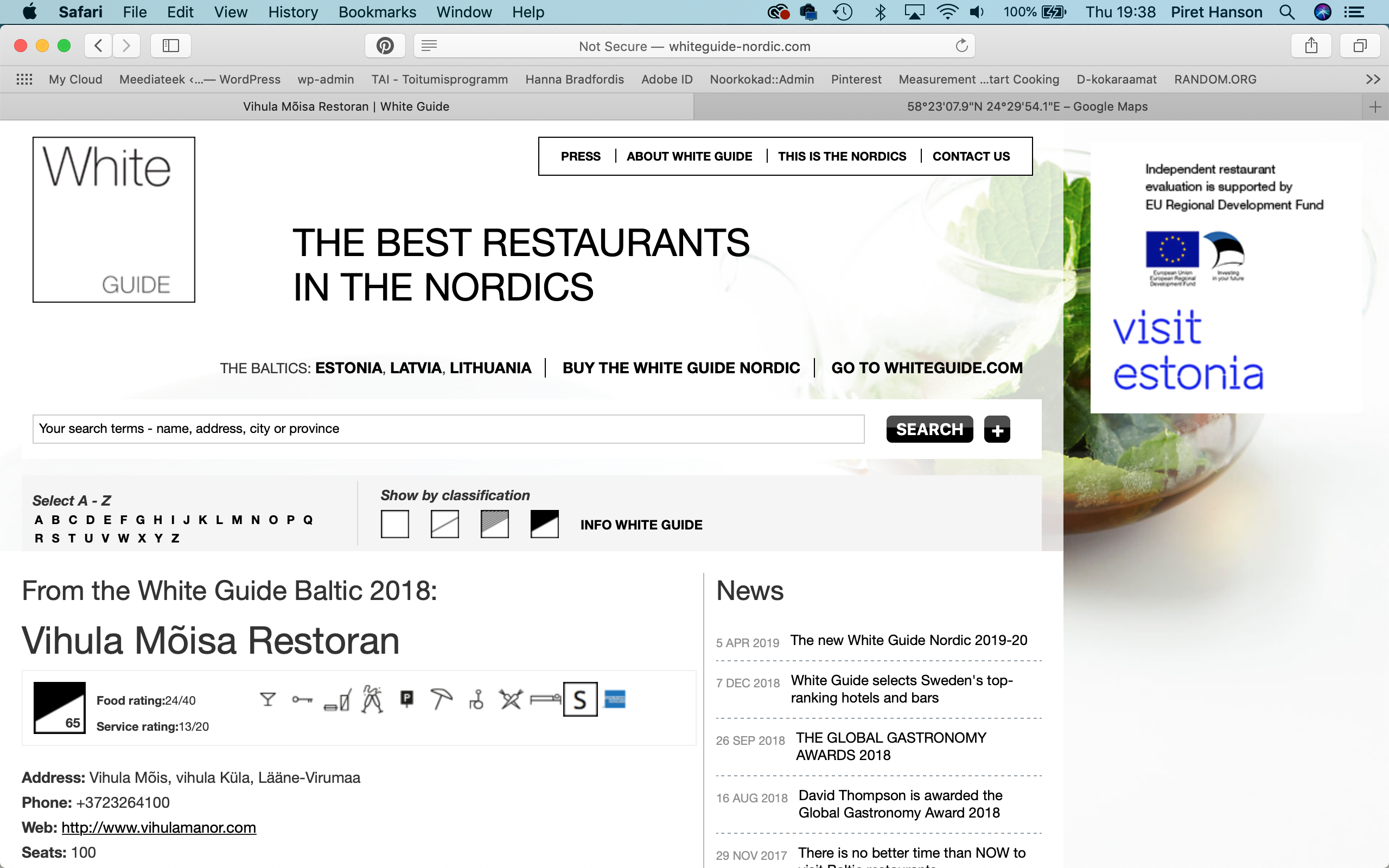This screenshot has height=868, width=1389.
Task: Select the half-black classification box
Action: tap(544, 524)
